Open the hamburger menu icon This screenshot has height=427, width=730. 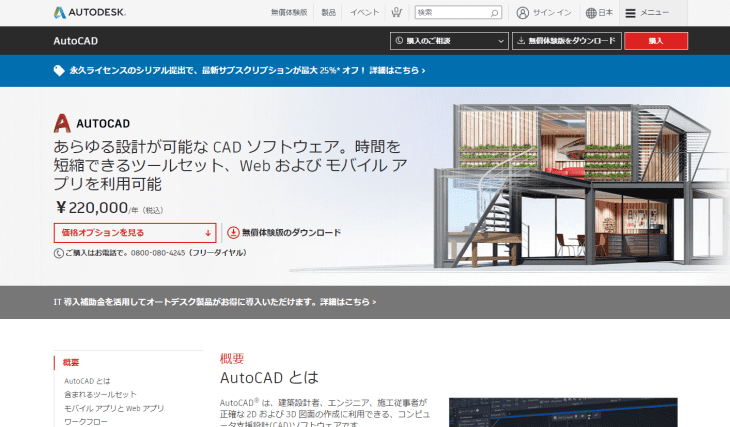(x=630, y=13)
